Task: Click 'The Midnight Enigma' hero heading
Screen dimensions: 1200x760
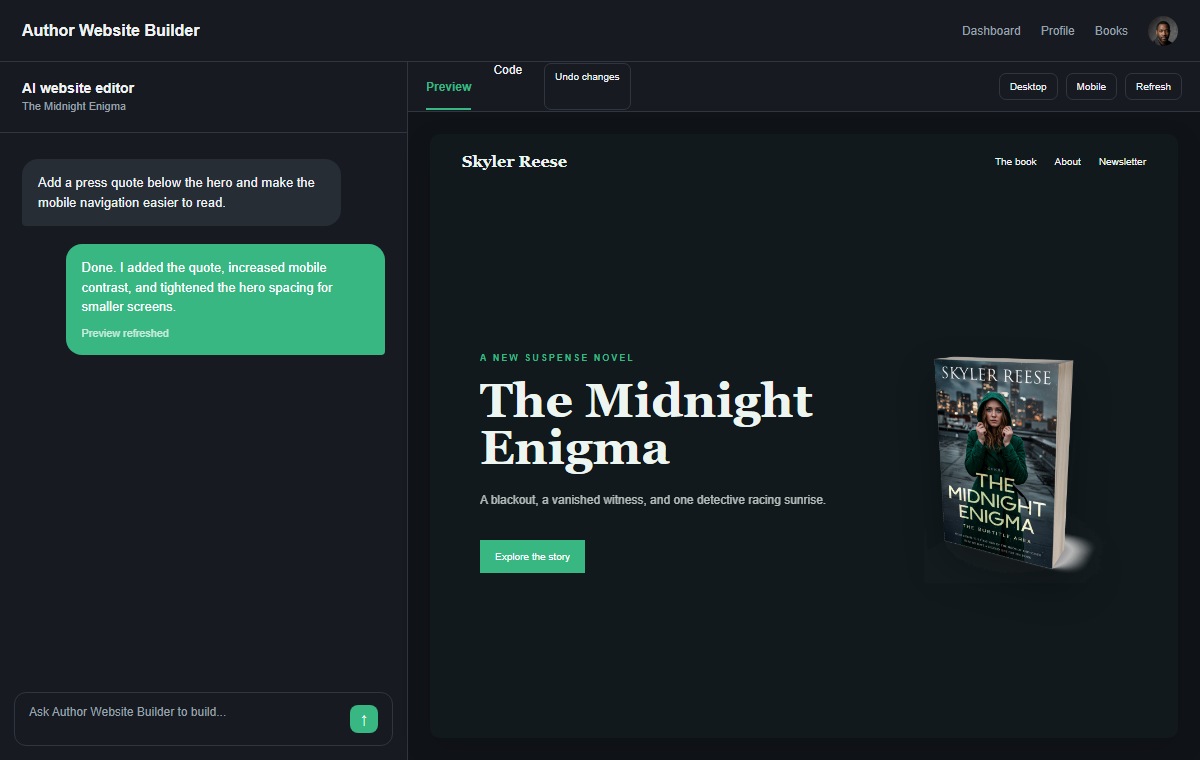Action: pos(647,423)
